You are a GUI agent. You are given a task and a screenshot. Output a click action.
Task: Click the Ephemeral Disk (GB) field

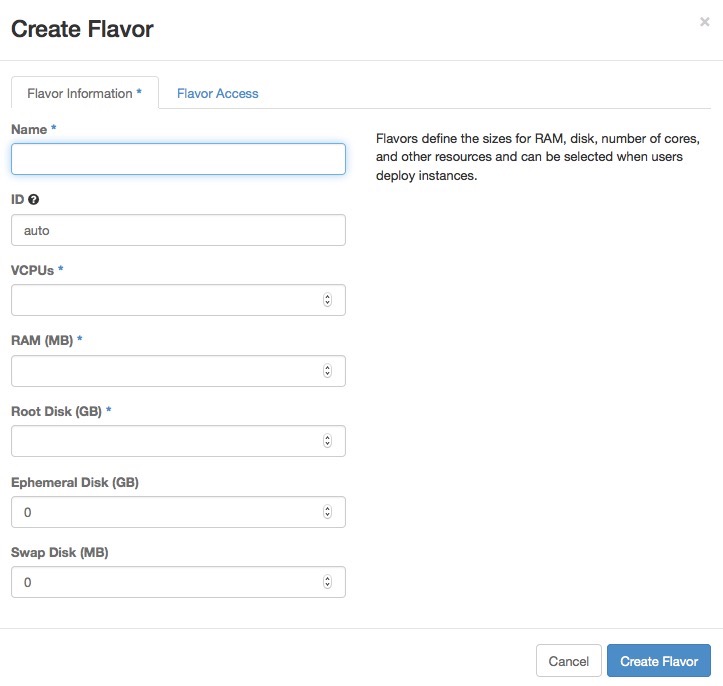tap(165, 512)
